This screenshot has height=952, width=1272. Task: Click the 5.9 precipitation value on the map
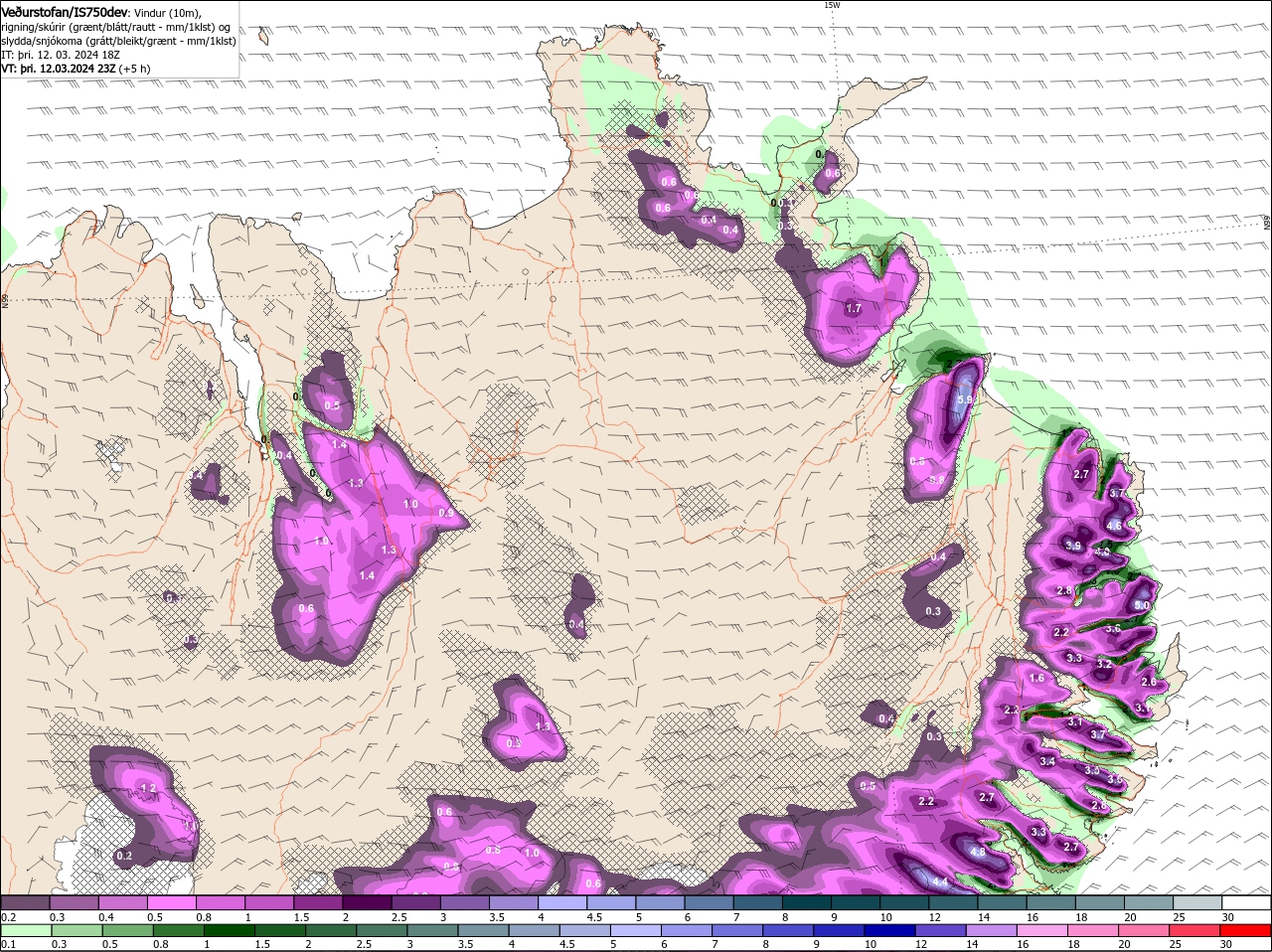[x=963, y=399]
